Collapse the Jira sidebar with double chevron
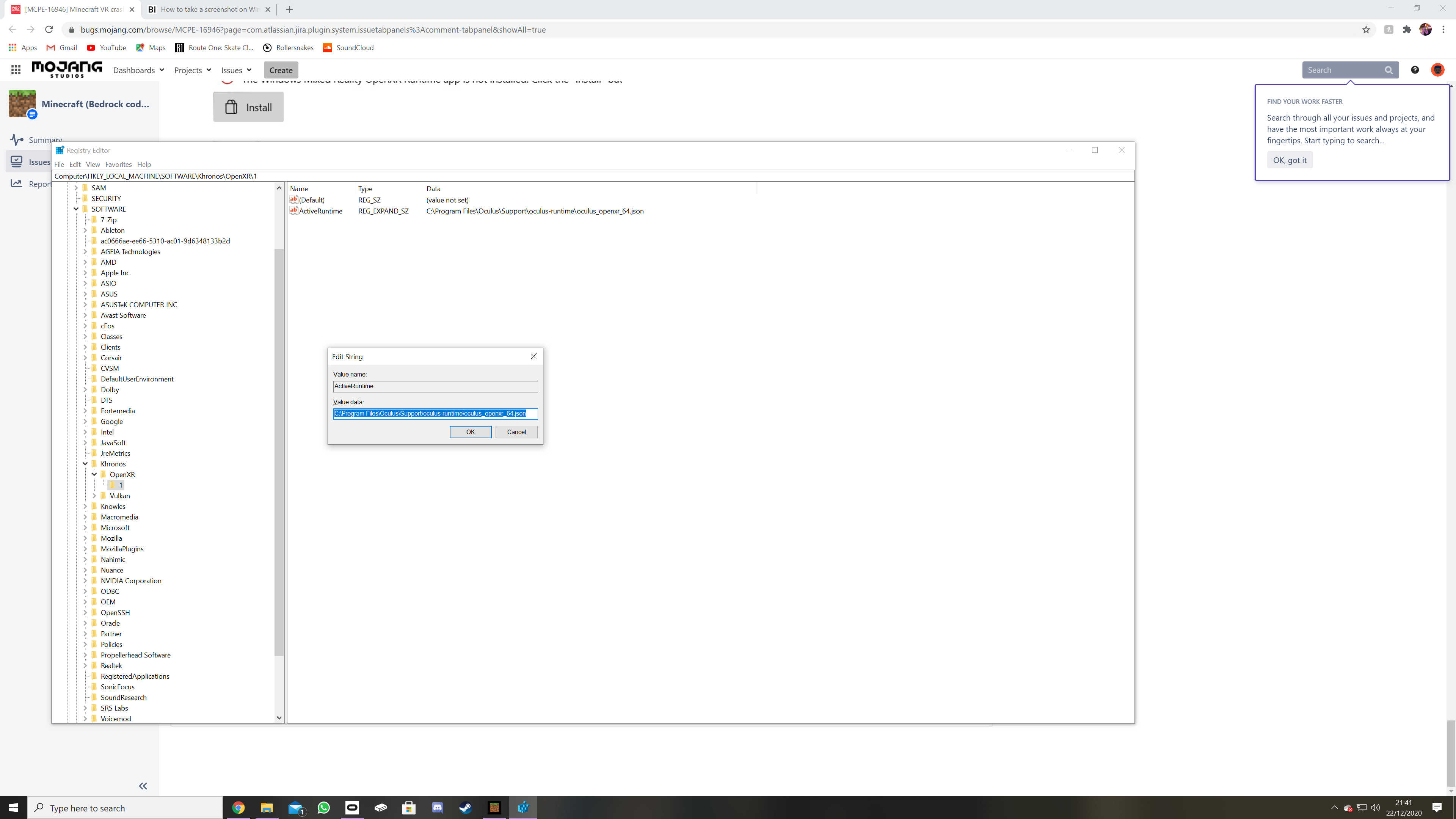1456x819 pixels. [x=143, y=786]
